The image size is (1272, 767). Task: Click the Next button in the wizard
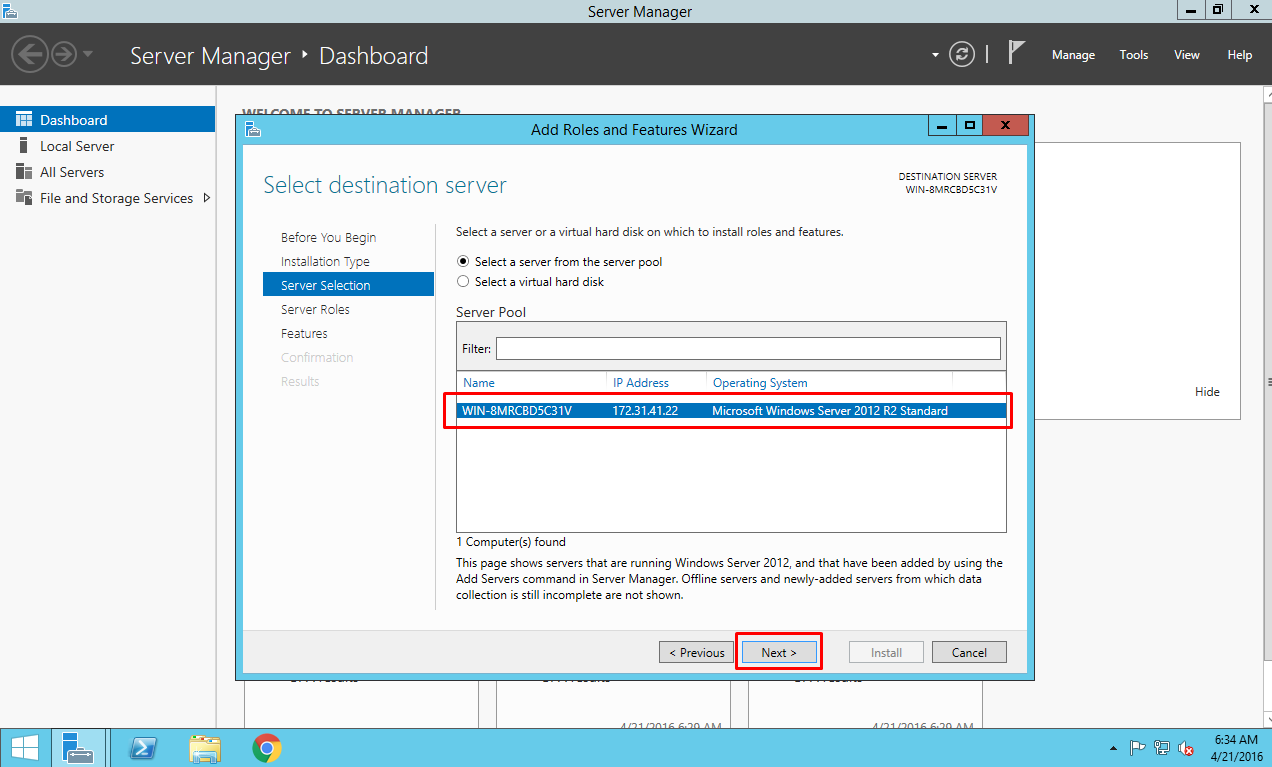click(x=779, y=652)
